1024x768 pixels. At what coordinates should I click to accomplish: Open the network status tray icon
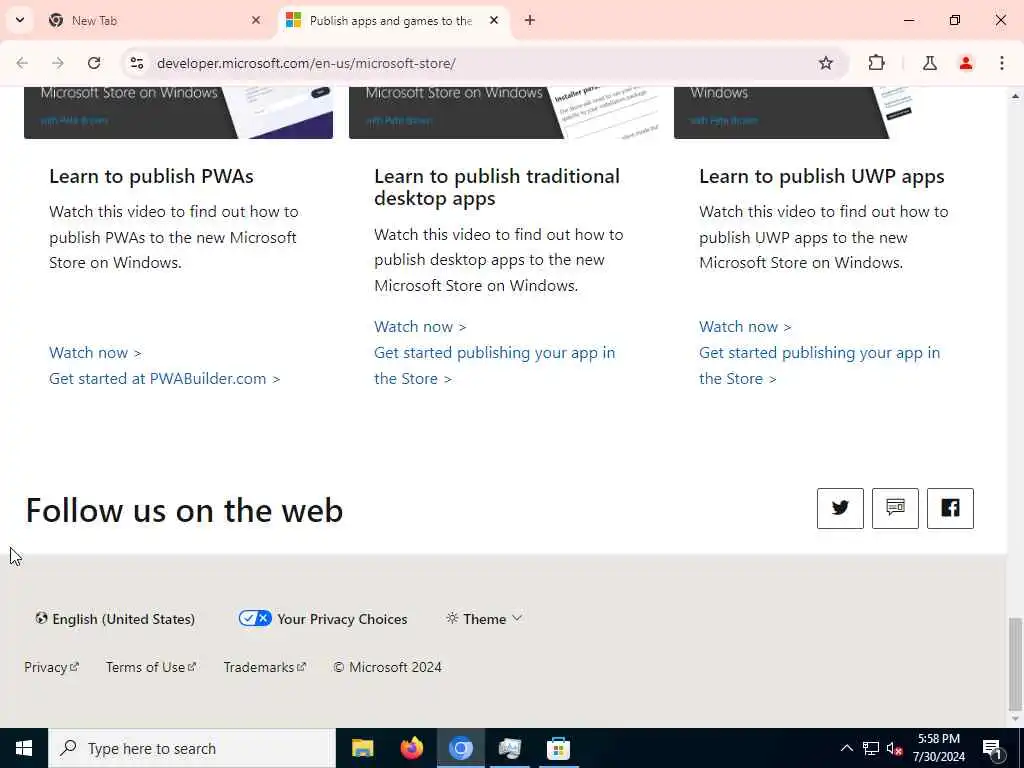coord(871,748)
